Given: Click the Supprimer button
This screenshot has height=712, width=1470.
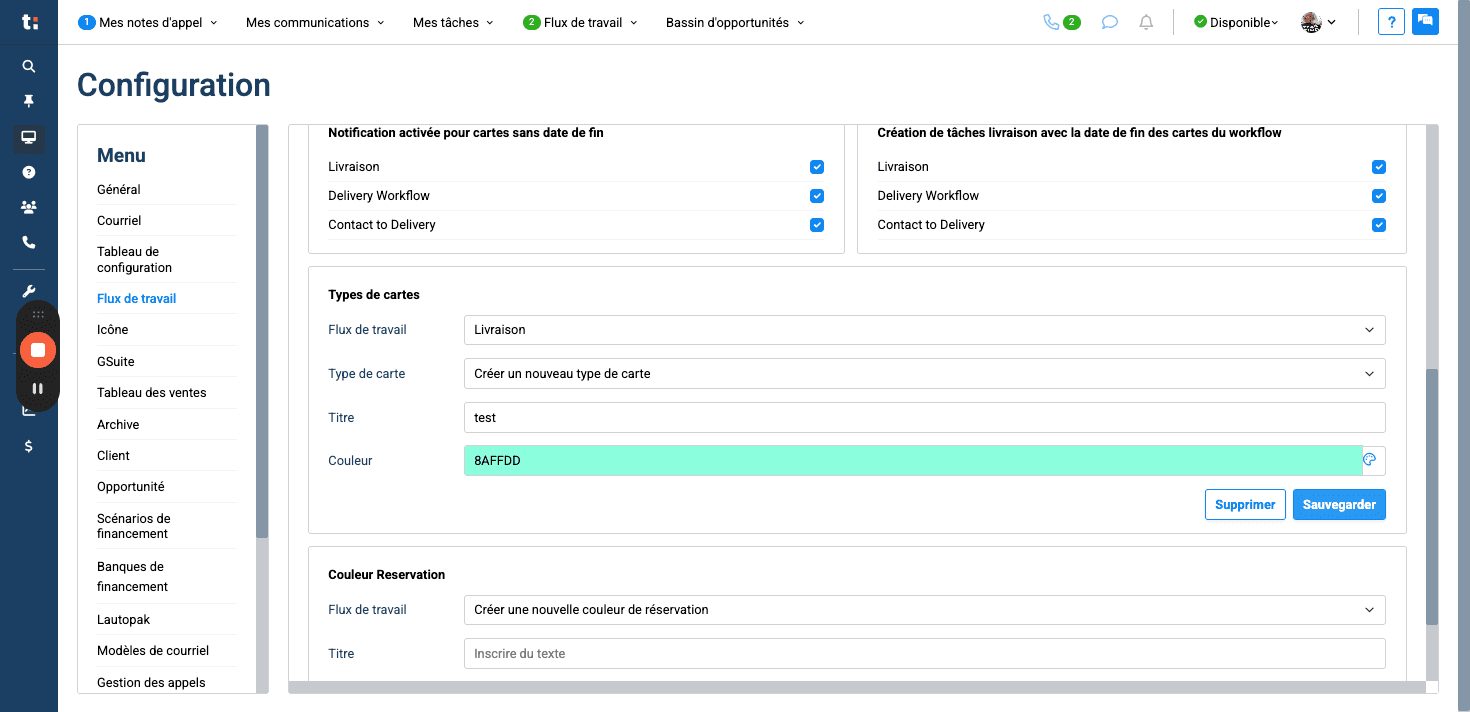Looking at the screenshot, I should 1245,504.
